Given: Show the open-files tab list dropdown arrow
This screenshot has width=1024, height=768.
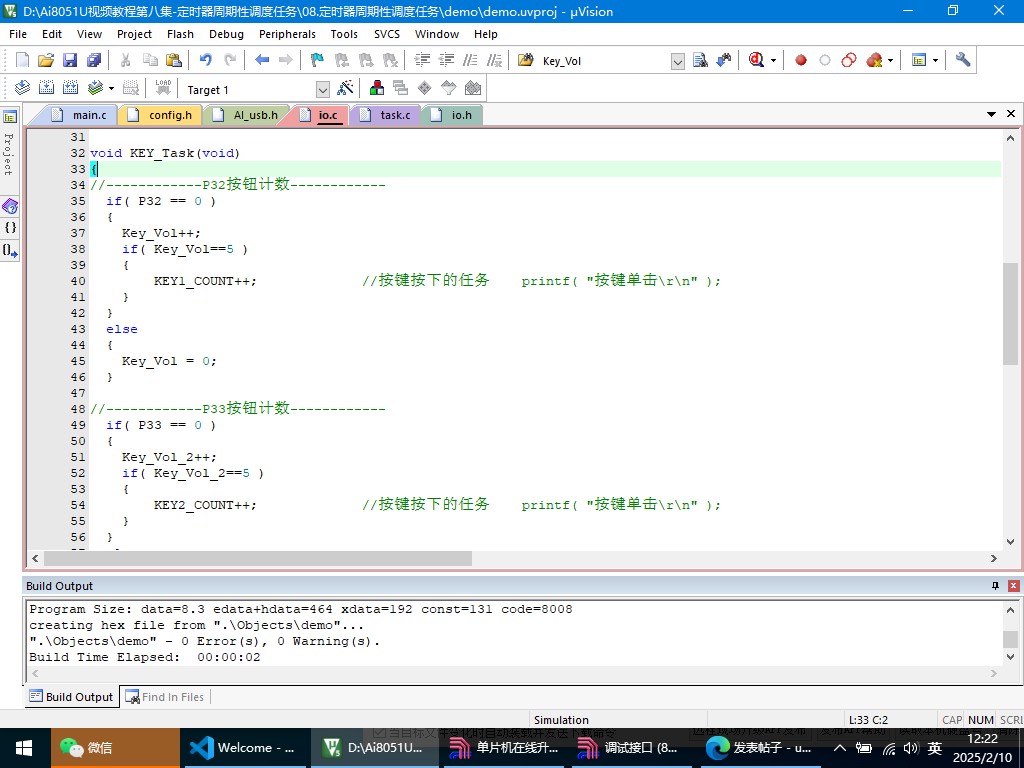Looking at the screenshot, I should [x=991, y=114].
